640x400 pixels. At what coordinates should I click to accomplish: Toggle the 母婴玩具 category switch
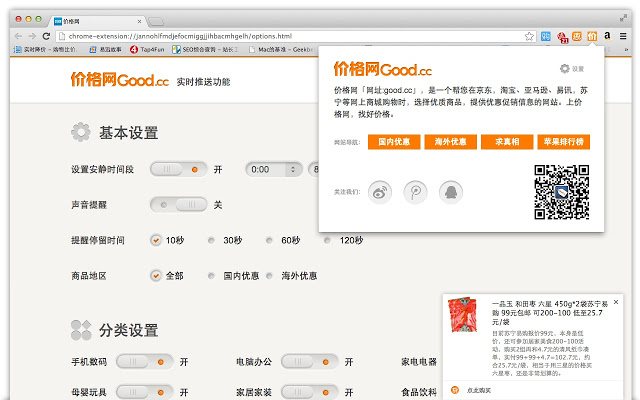[144, 392]
